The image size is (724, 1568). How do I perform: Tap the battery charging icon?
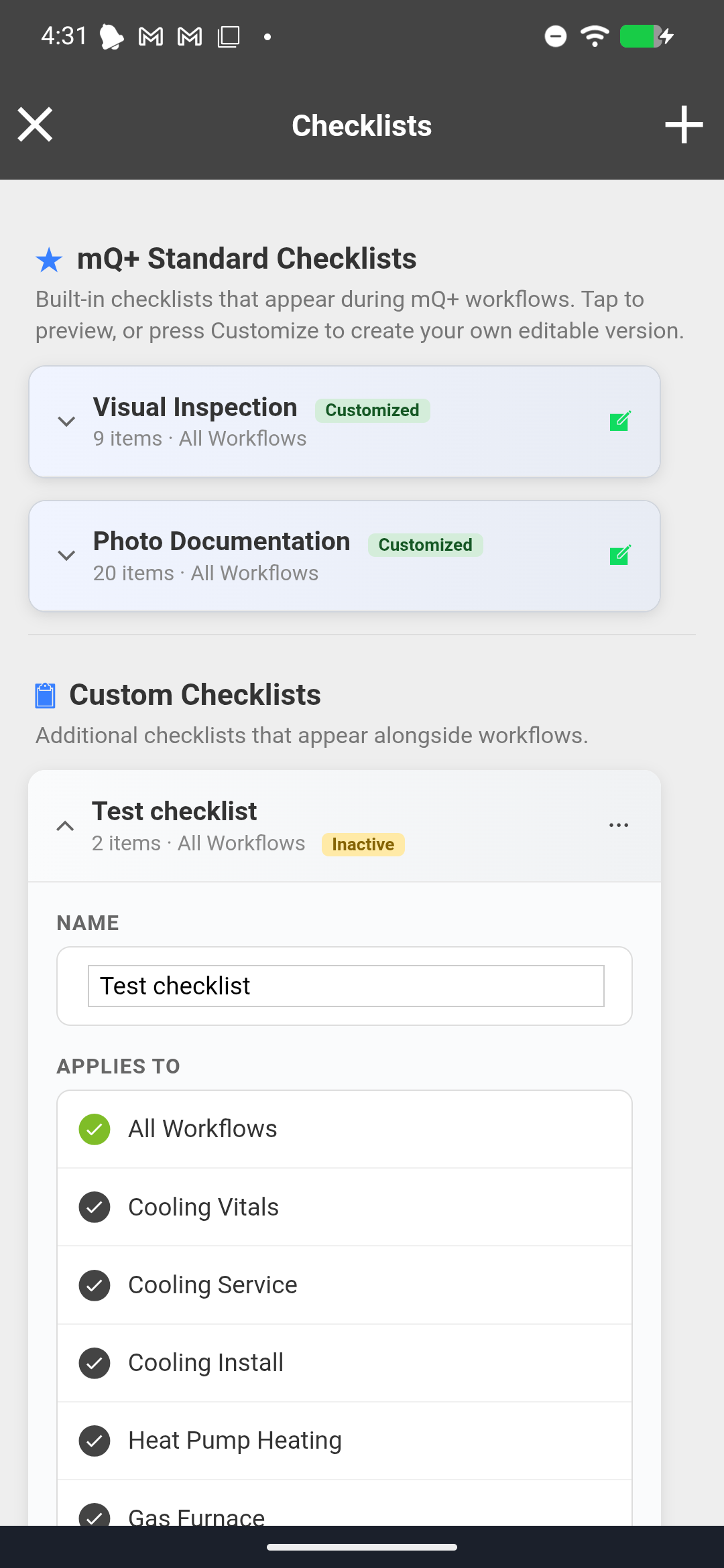point(646,36)
